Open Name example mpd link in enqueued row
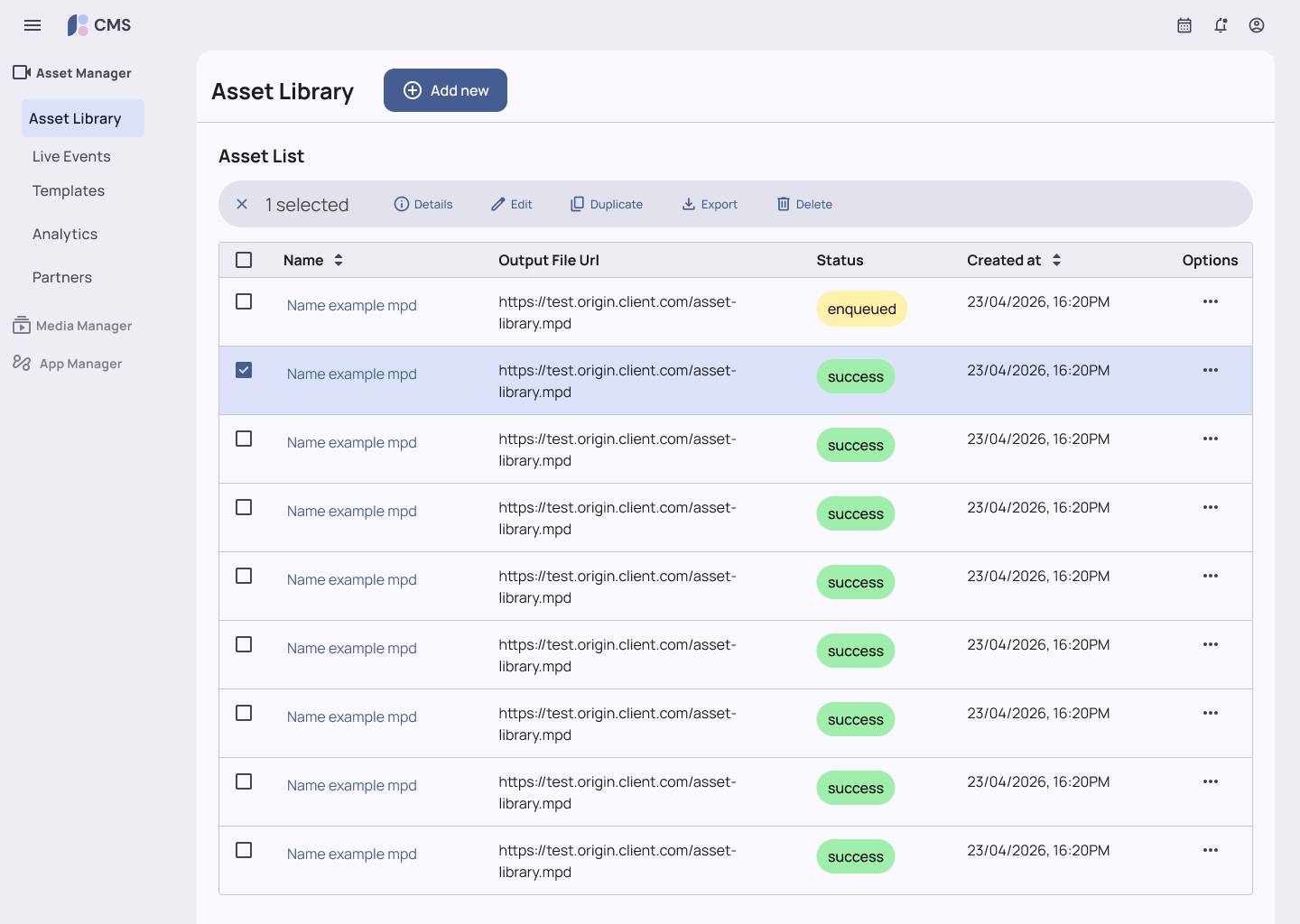 point(352,305)
